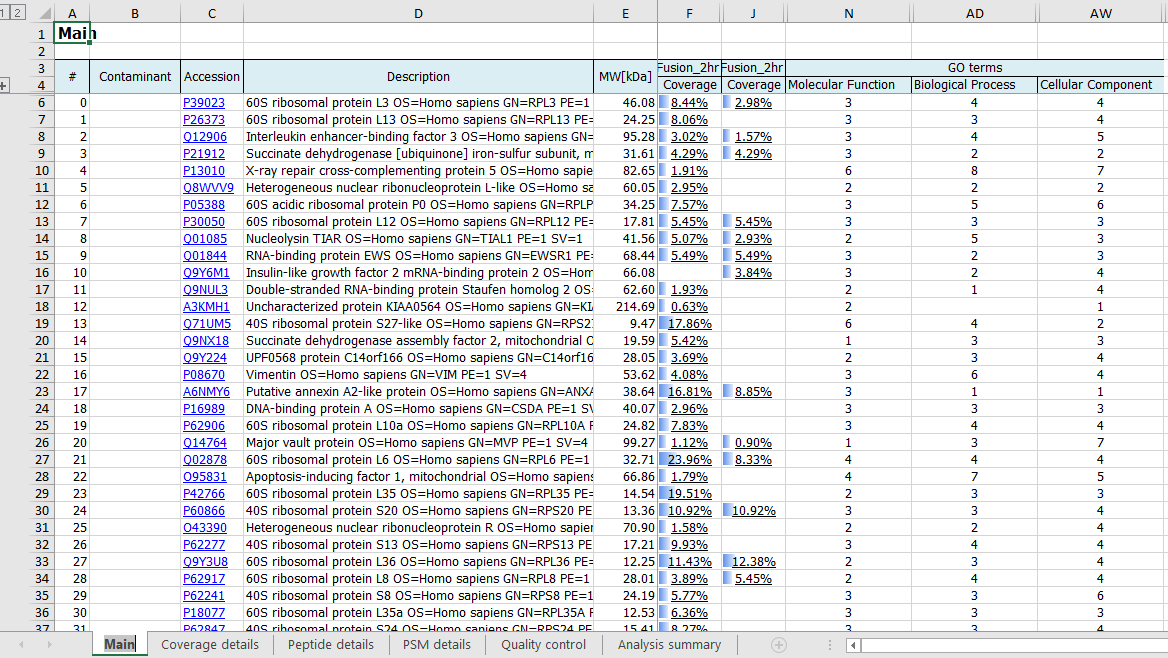Open the Analysis summary sheet
The width and height of the screenshot is (1168, 658).
(669, 645)
